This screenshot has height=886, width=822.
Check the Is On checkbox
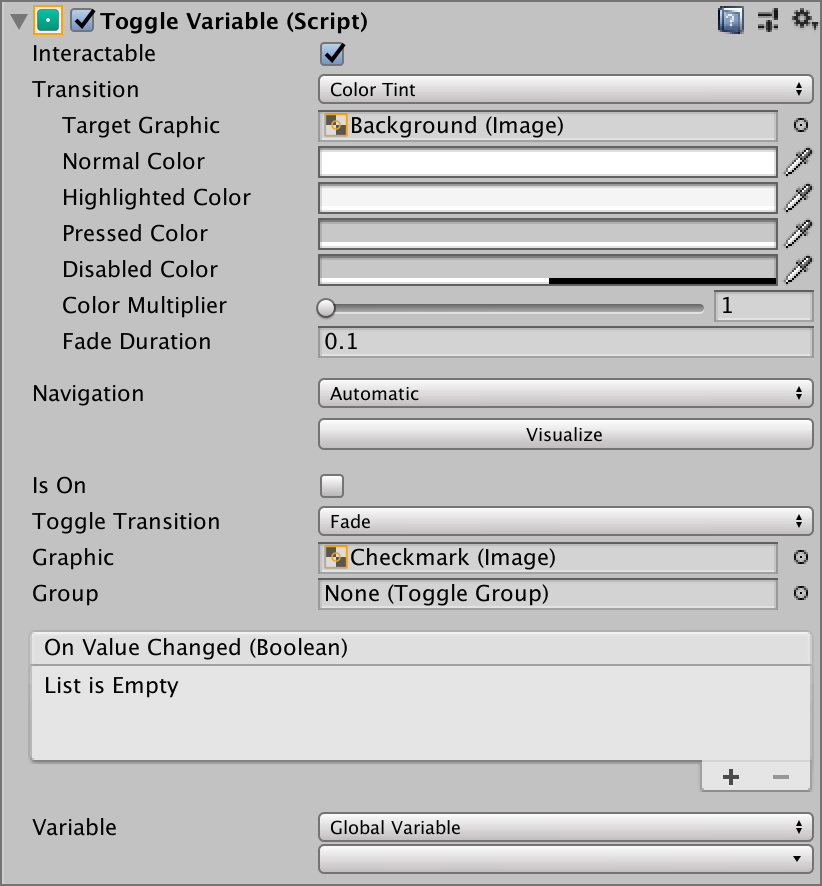332,486
